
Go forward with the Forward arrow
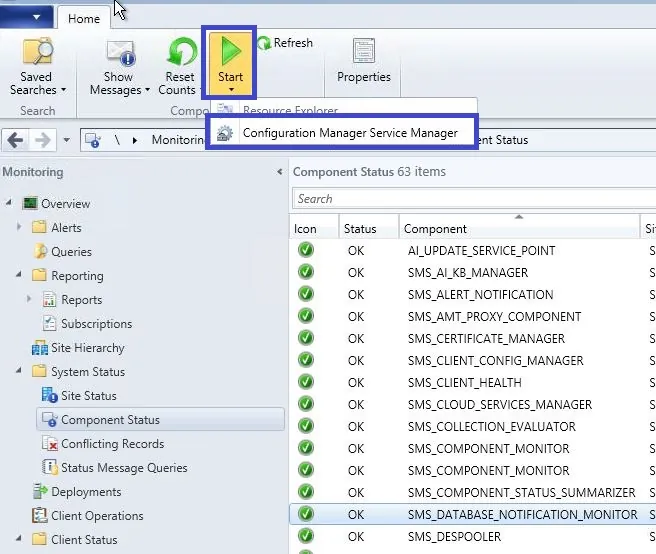click(x=42, y=140)
